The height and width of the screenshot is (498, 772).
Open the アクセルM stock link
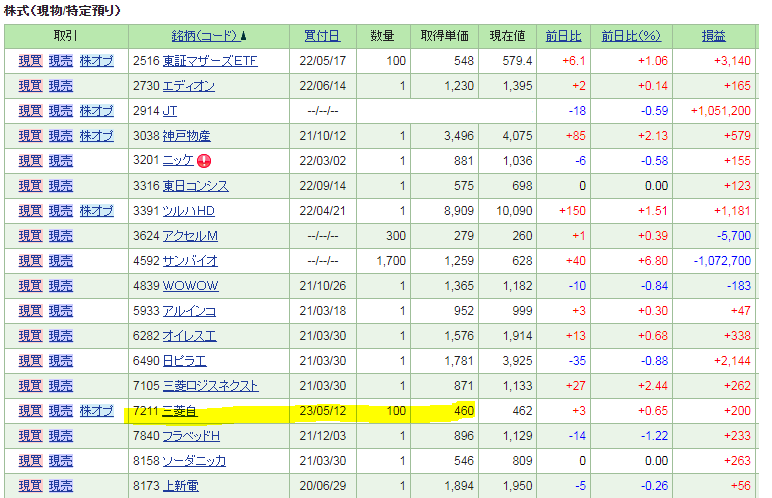(190, 236)
